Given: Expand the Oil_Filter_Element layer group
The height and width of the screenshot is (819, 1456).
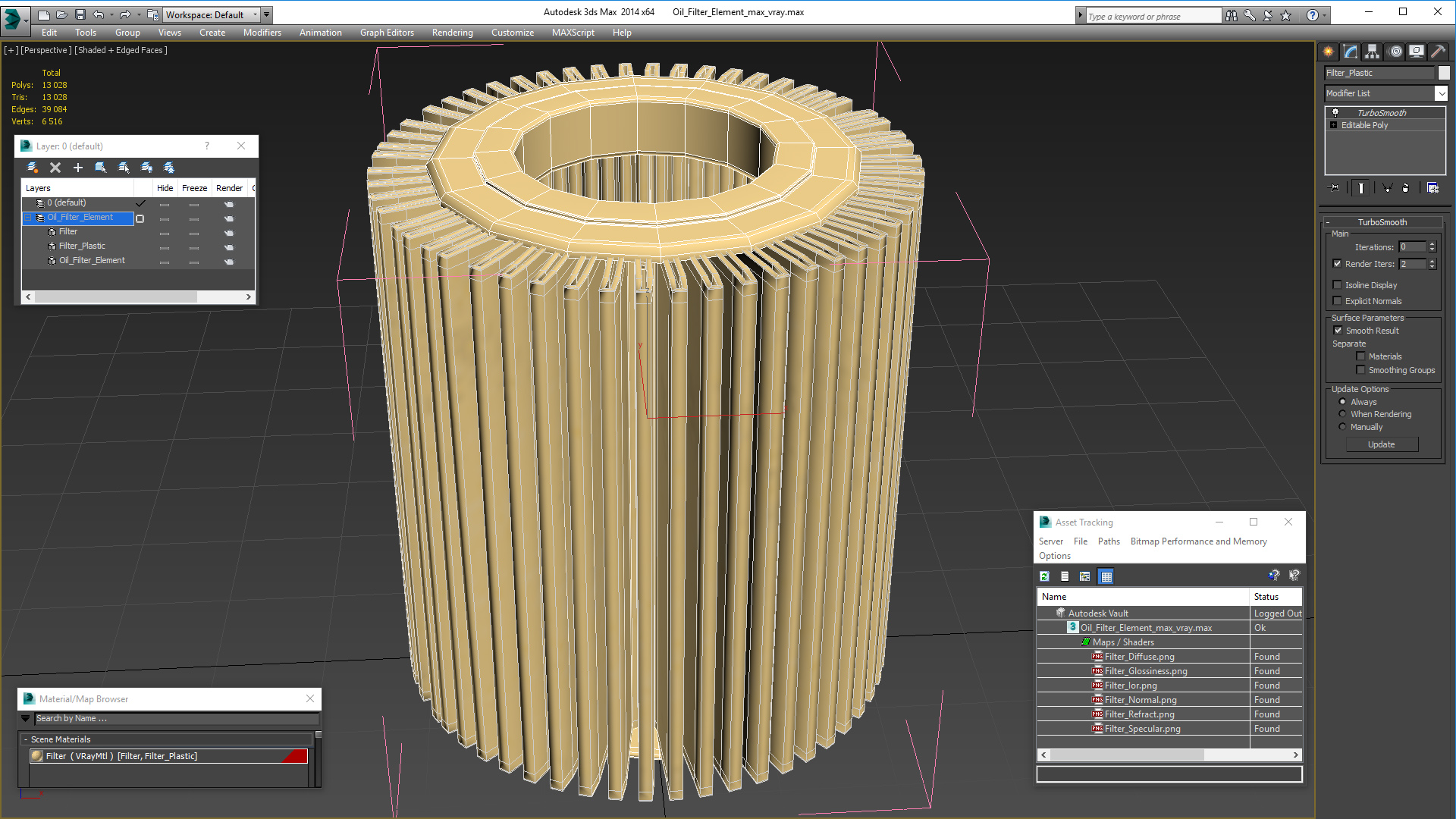Looking at the screenshot, I should [x=27, y=217].
